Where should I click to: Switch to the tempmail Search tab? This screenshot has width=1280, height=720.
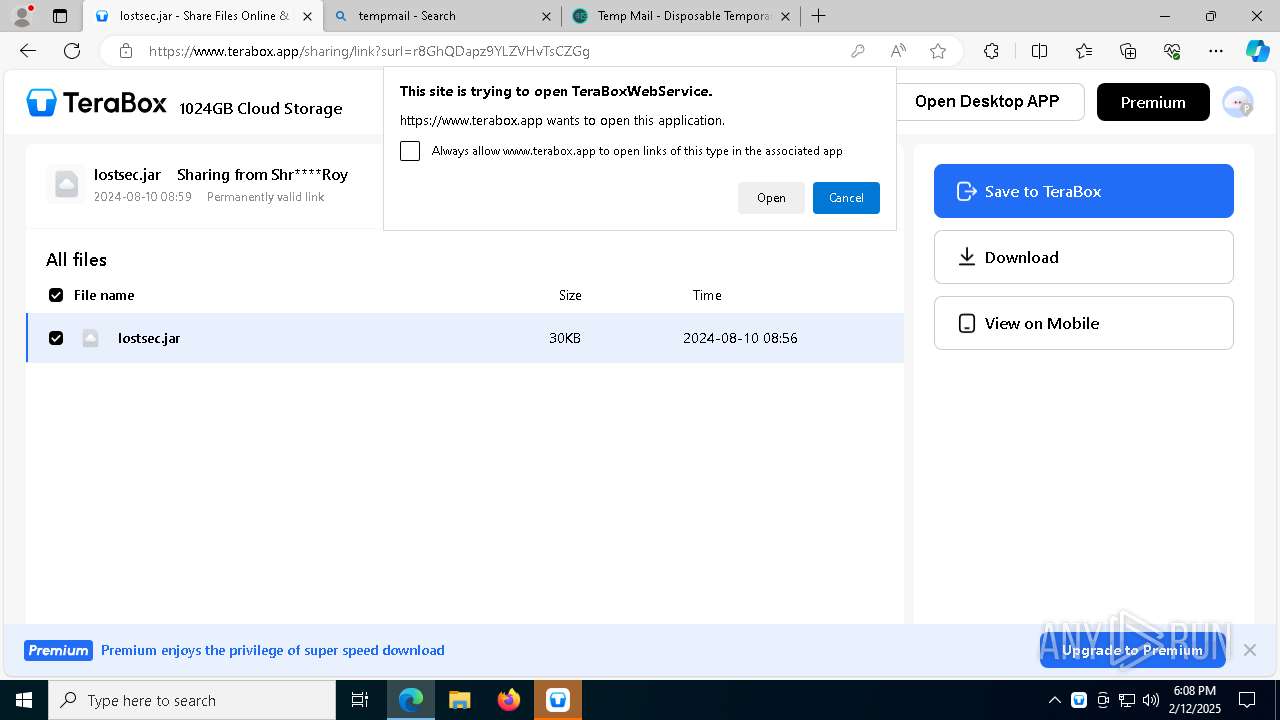pos(443,16)
